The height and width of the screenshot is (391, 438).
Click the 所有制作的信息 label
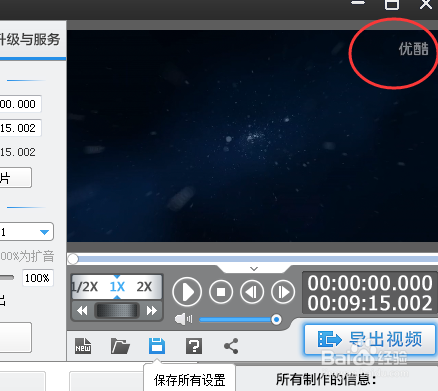click(x=326, y=379)
